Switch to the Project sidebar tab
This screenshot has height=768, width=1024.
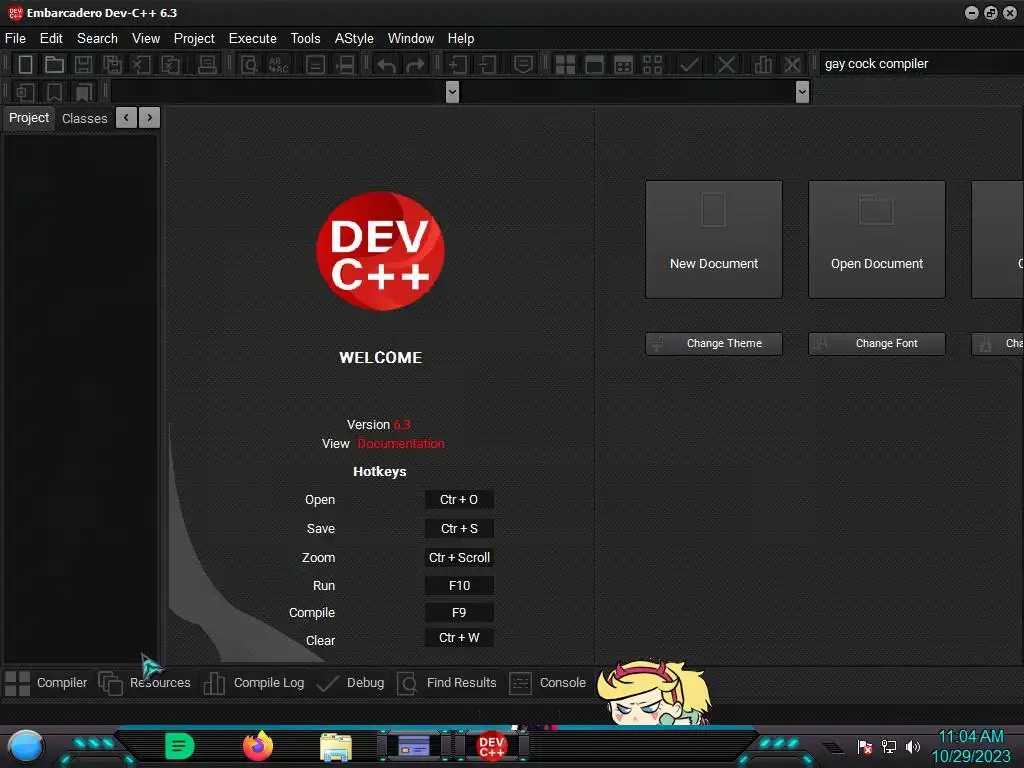coord(29,118)
